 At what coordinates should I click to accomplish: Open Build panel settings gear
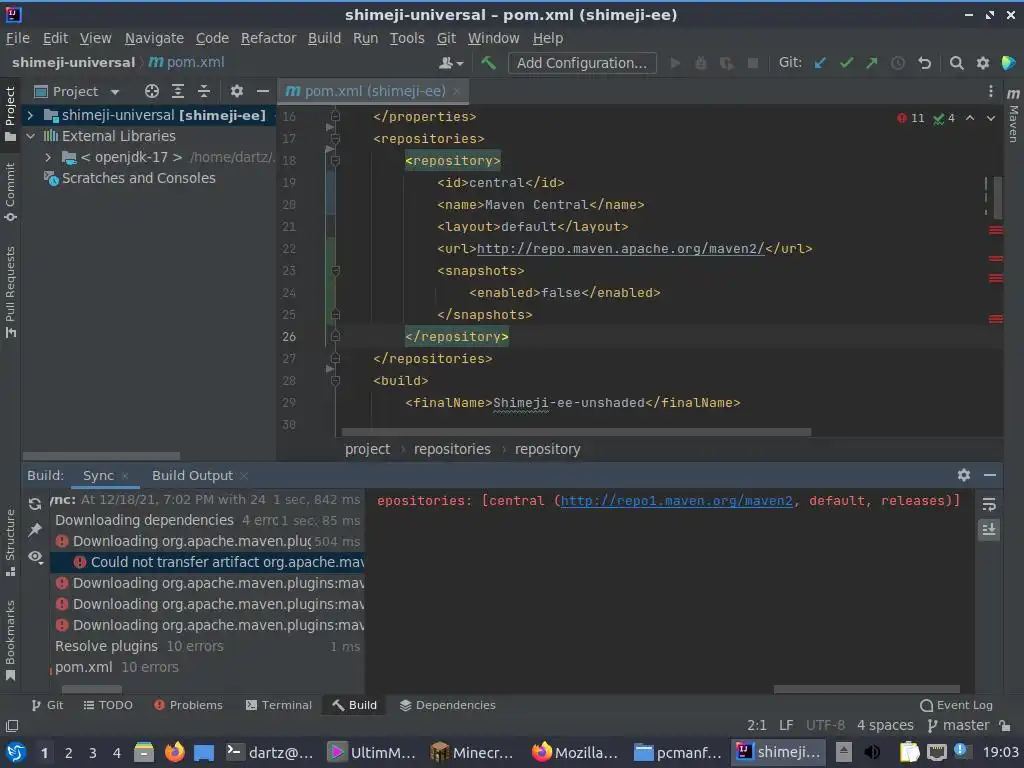point(963,475)
